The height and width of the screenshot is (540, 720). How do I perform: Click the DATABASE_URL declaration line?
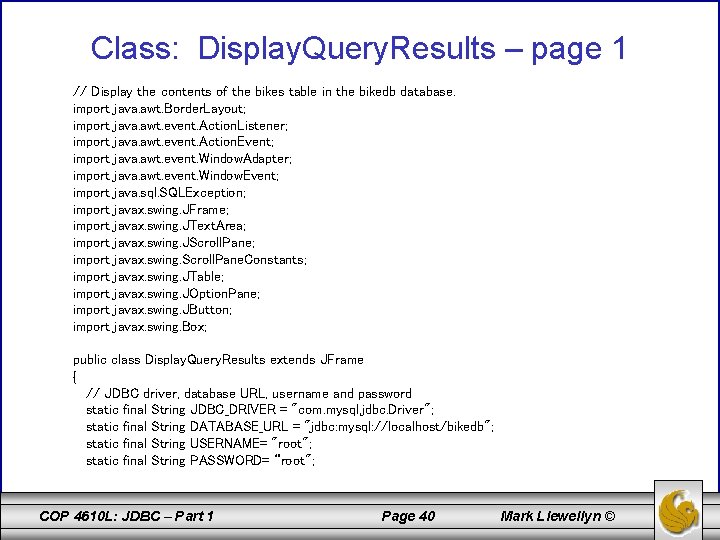pos(290,427)
